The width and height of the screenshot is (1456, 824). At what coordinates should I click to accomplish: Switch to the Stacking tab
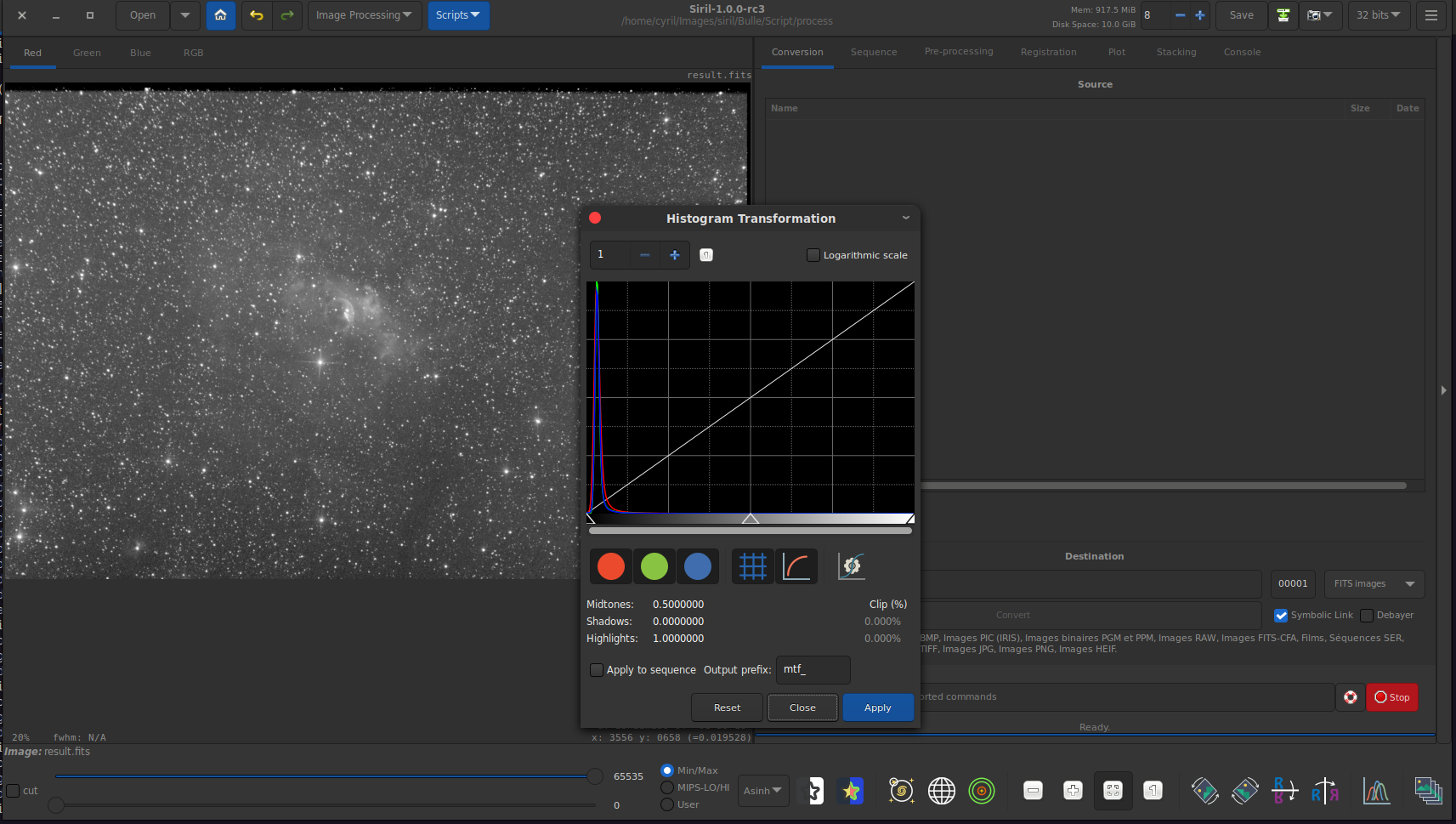point(1176,52)
